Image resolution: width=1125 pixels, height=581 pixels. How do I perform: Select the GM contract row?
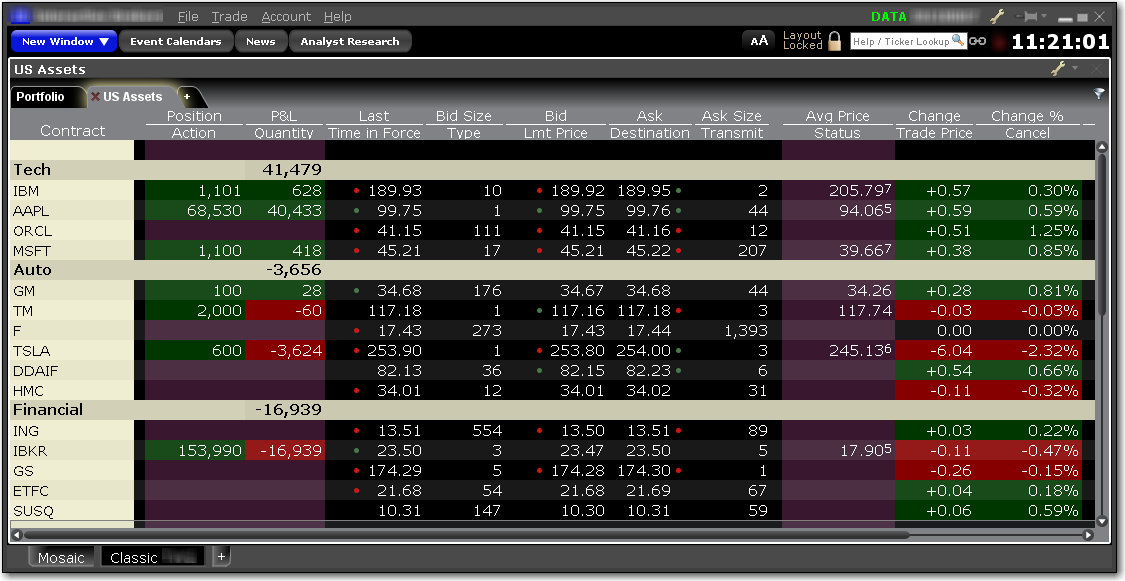(553, 290)
